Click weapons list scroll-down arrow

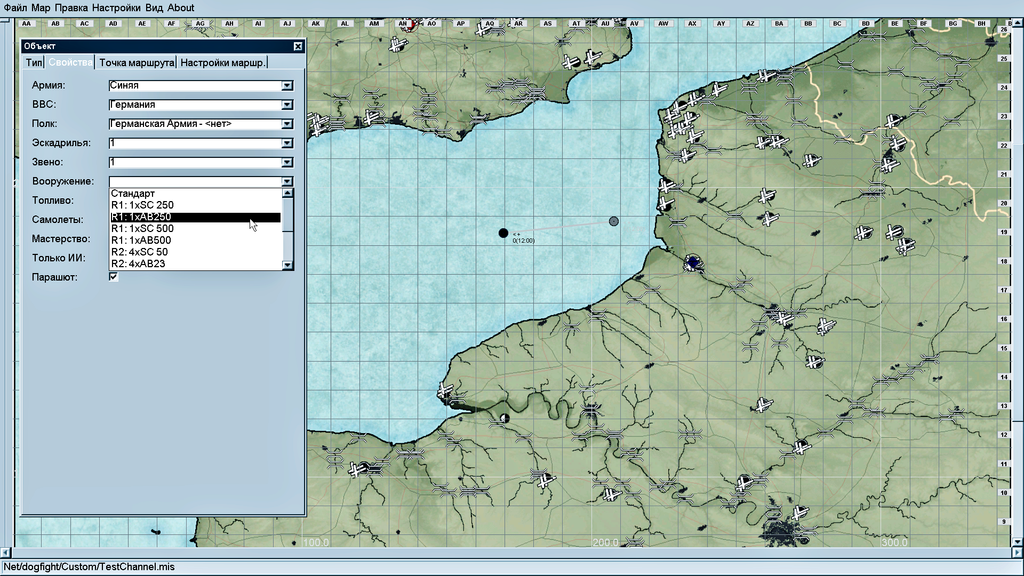click(287, 265)
